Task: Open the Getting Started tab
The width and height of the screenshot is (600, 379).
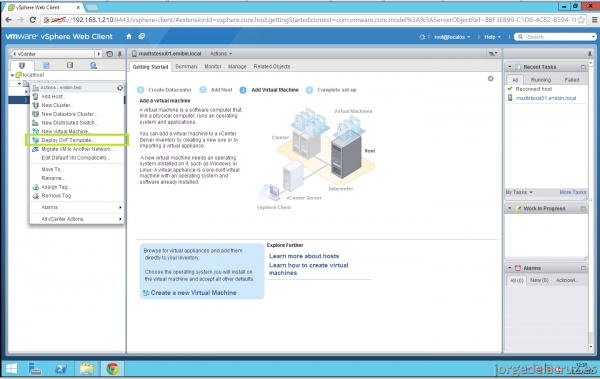Action: point(150,67)
